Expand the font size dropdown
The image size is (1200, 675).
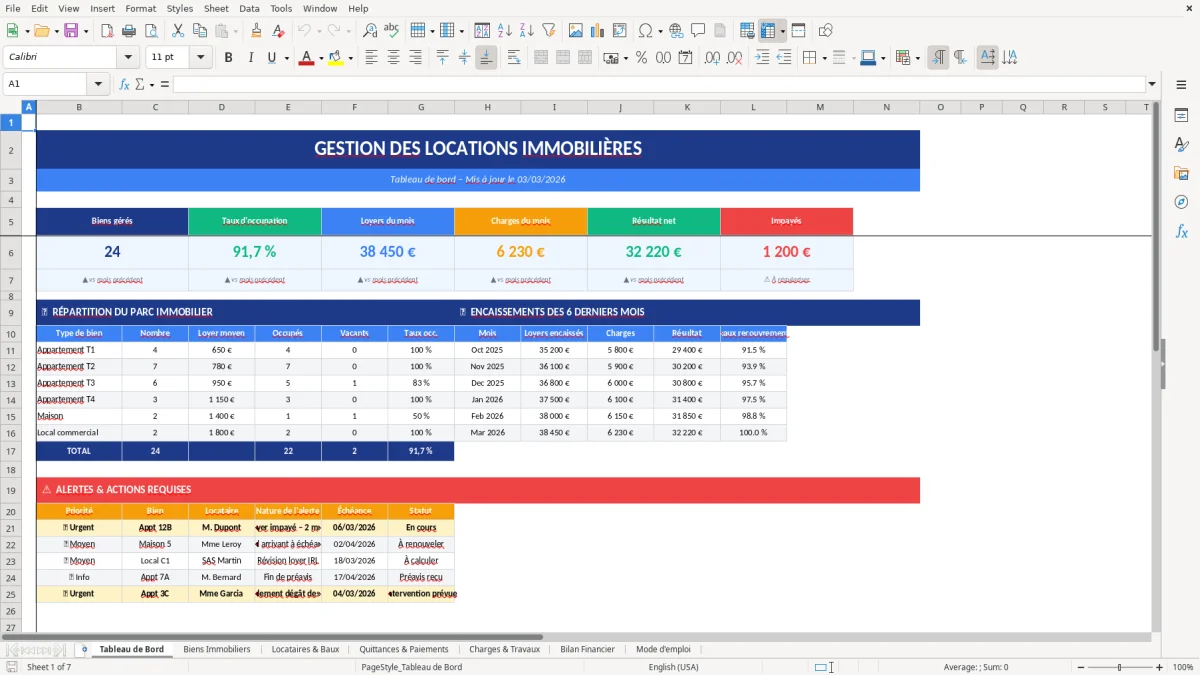pos(197,57)
